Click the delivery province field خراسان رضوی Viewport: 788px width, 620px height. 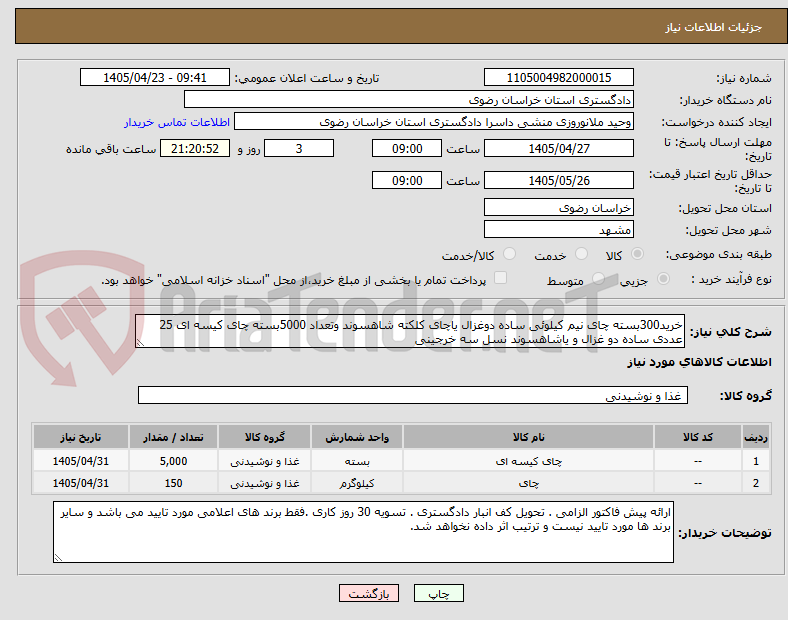tap(559, 208)
